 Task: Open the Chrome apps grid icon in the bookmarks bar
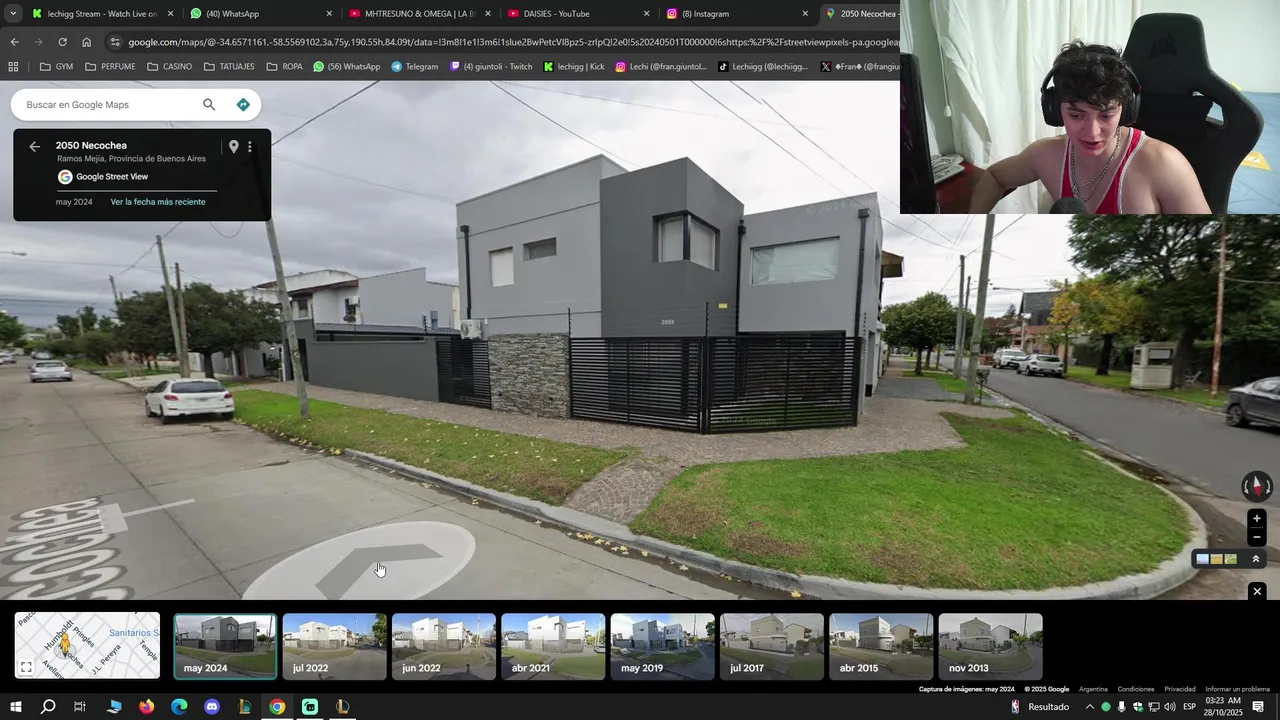(13, 67)
